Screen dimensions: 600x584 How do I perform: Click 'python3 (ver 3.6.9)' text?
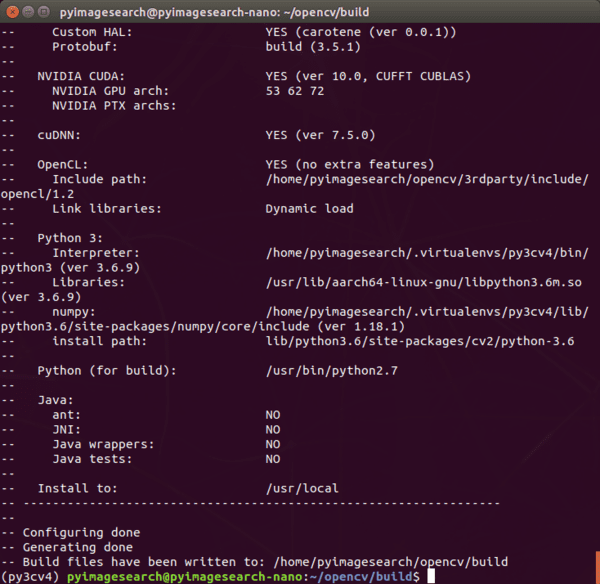70,268
